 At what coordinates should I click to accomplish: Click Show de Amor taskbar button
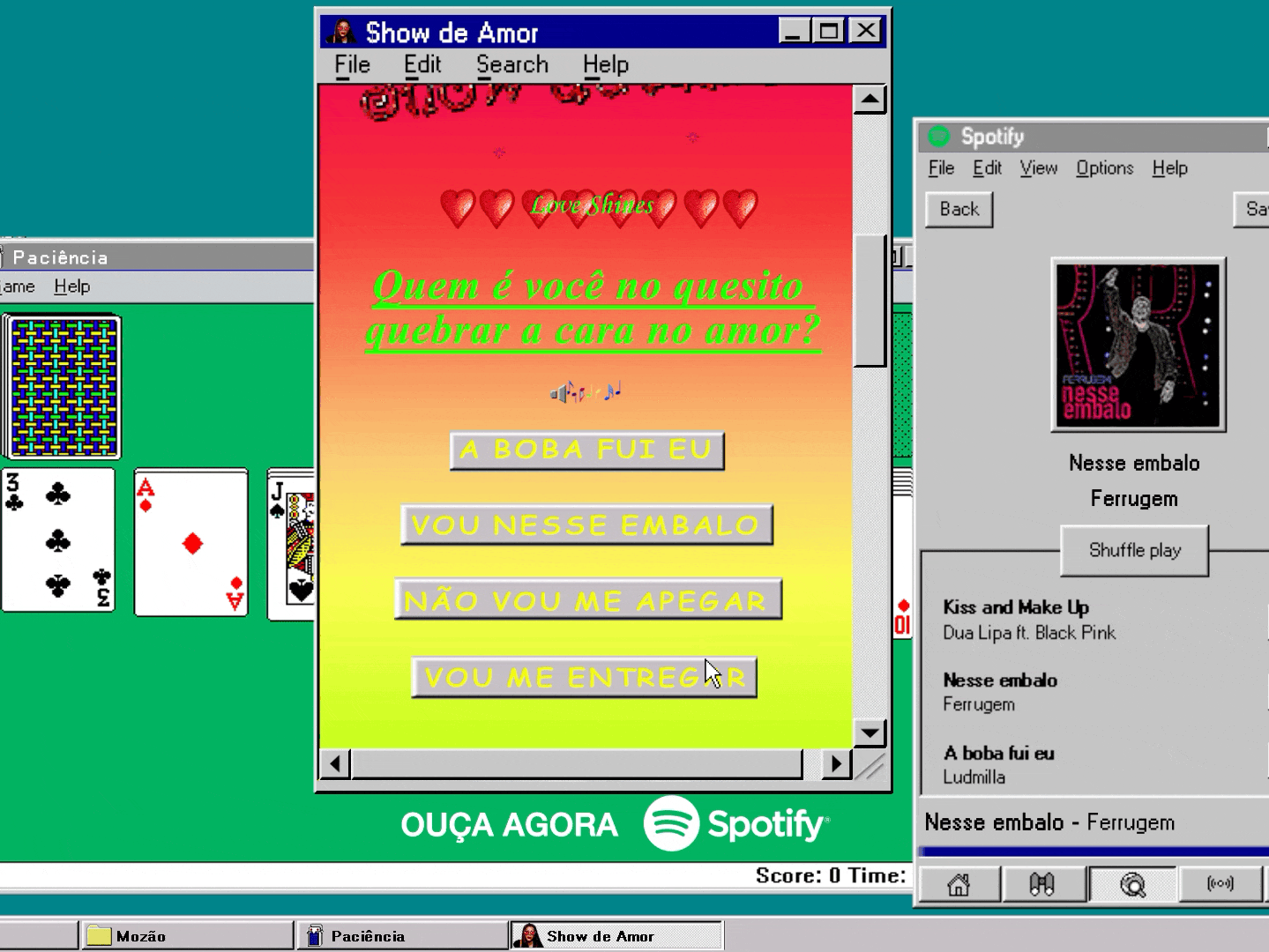(616, 936)
